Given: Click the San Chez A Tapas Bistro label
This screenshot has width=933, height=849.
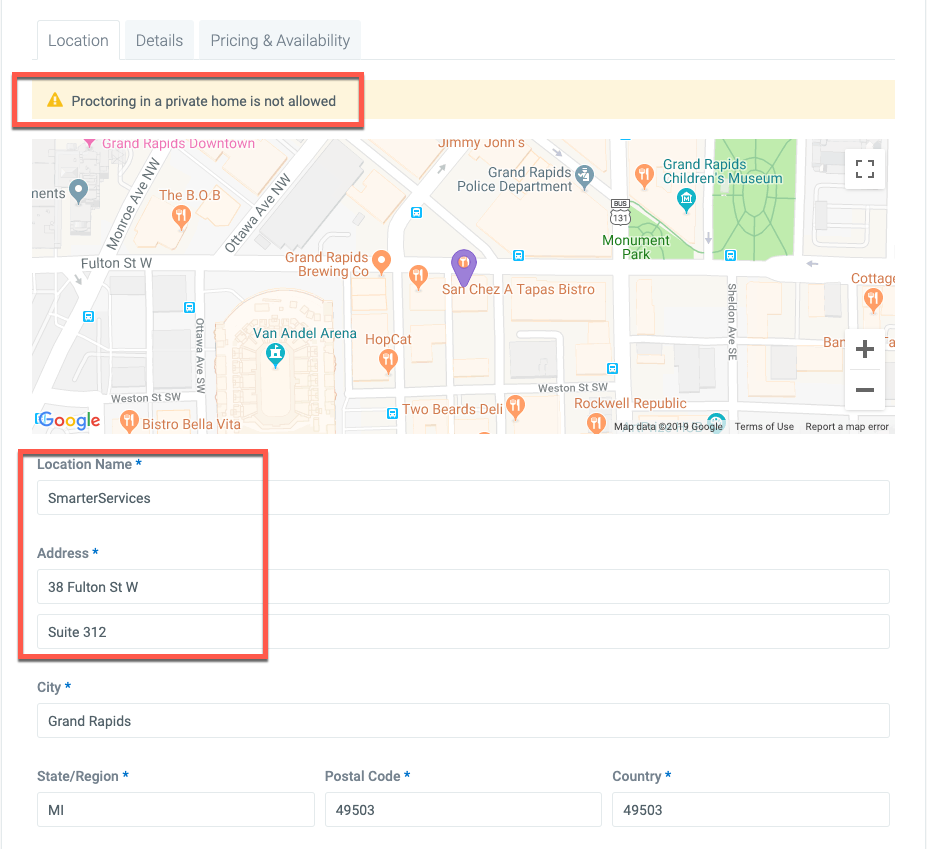Looking at the screenshot, I should point(518,290).
